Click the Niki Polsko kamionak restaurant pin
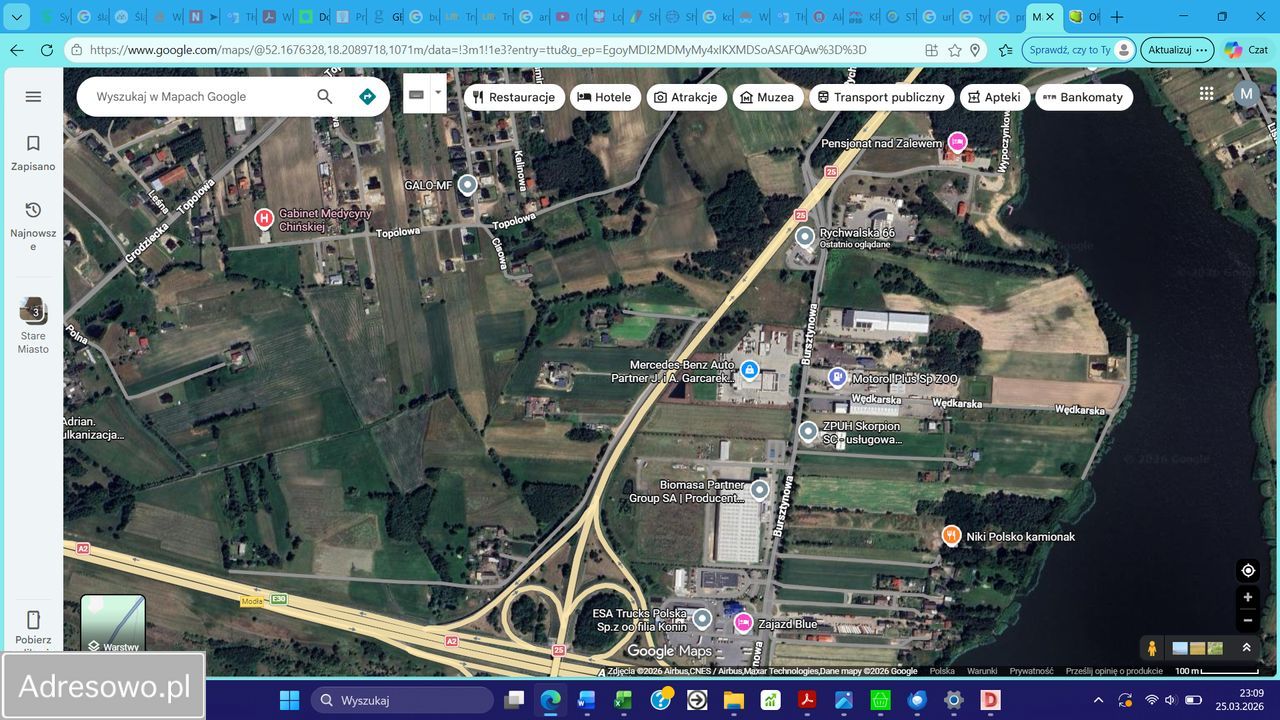 (x=951, y=536)
